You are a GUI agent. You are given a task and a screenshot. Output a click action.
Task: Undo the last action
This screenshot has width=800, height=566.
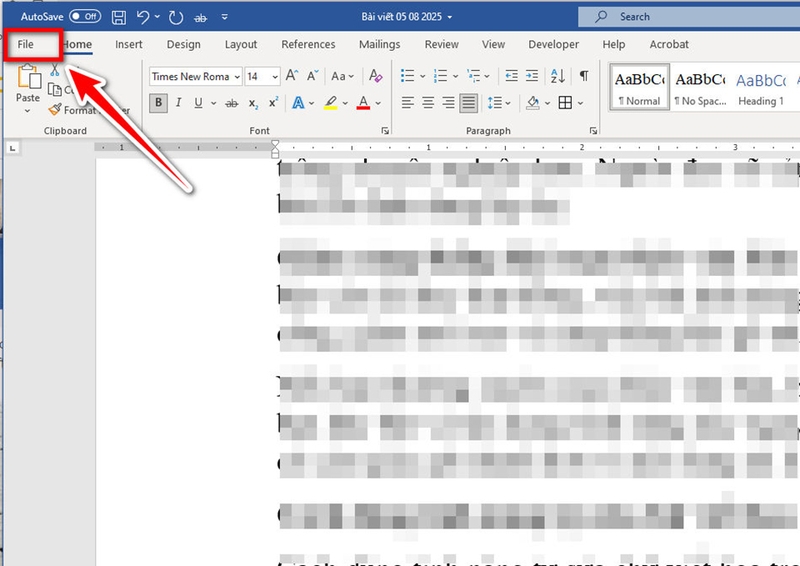point(142,17)
